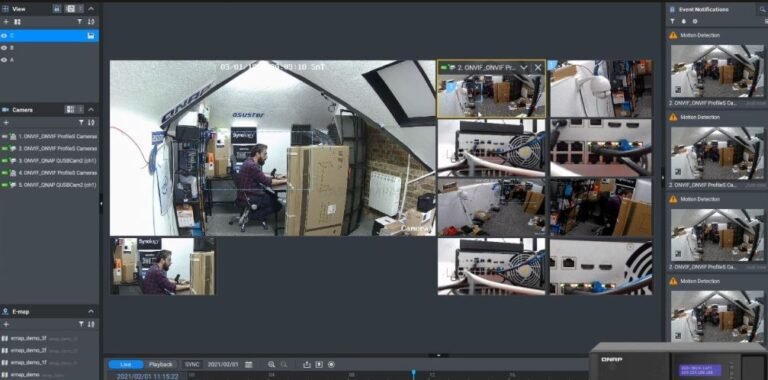Viewport: 768px width, 380px height.
Task: Add a camera in the Camera panel
Action: (x=6, y=122)
